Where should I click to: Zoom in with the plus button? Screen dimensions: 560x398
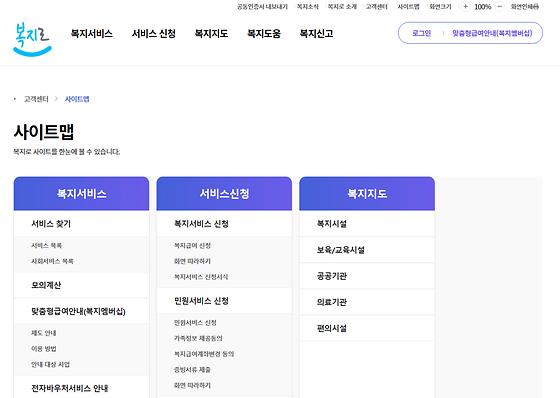pyautogui.click(x=465, y=6)
